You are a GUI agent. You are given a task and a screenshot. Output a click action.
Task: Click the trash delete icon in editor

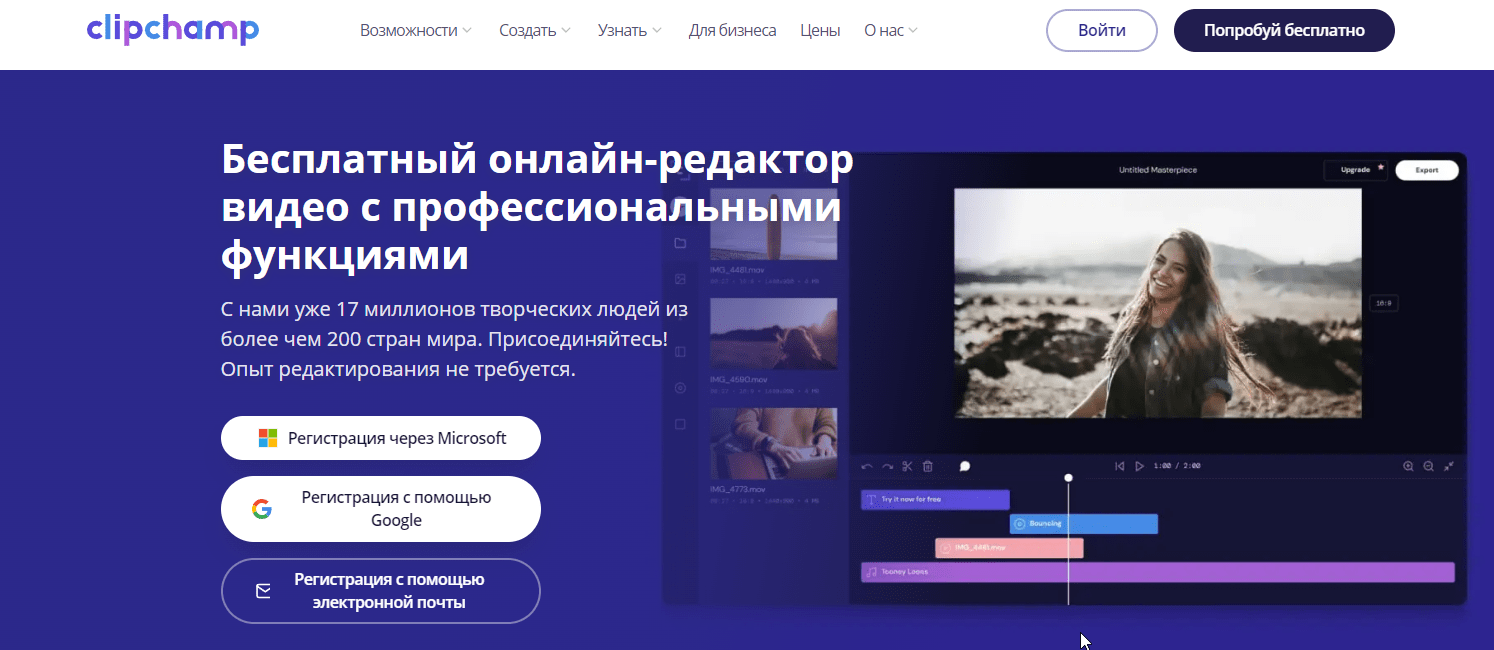pyautogui.click(x=928, y=466)
